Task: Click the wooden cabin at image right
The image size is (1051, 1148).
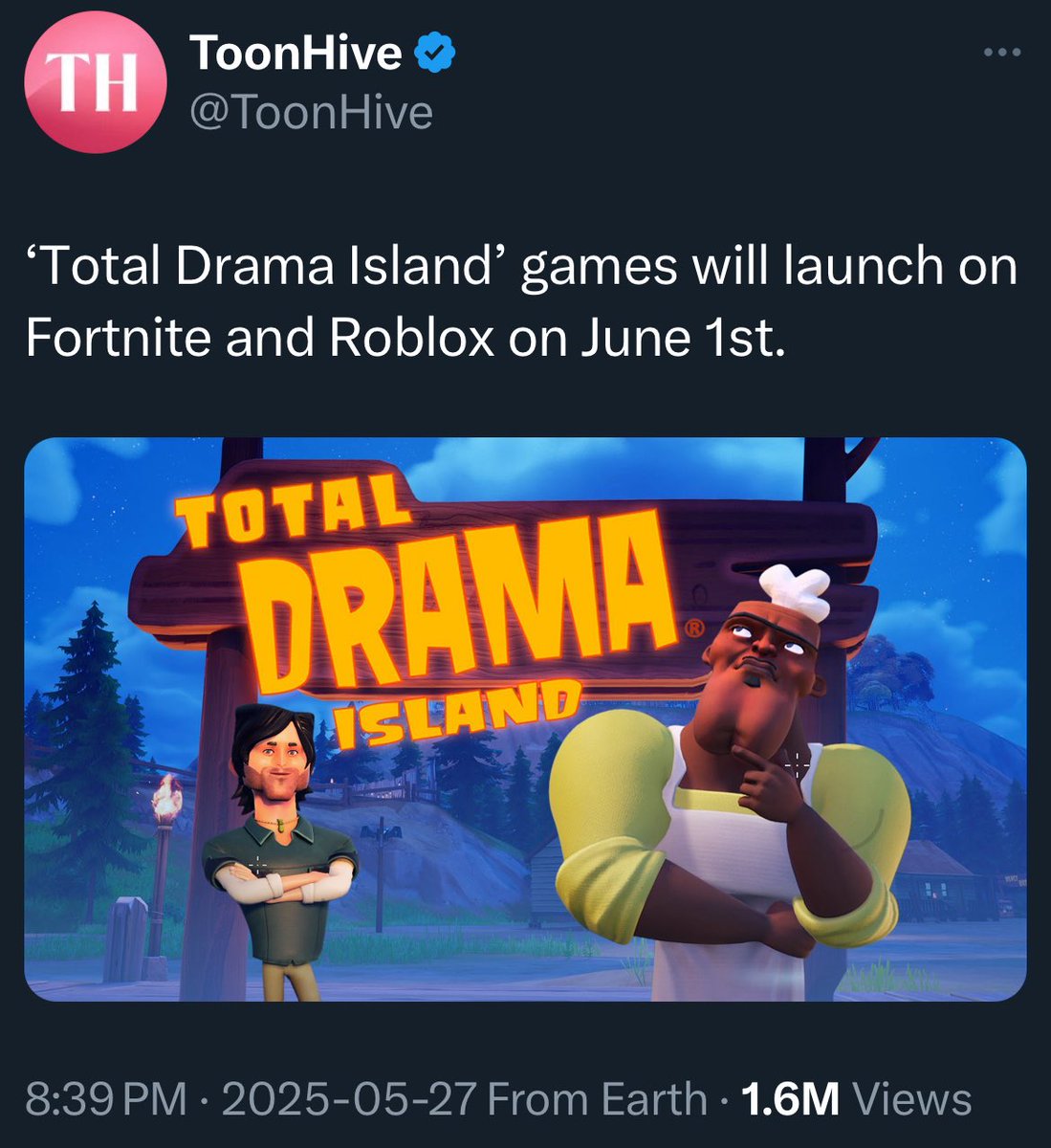Action: (x=940, y=880)
